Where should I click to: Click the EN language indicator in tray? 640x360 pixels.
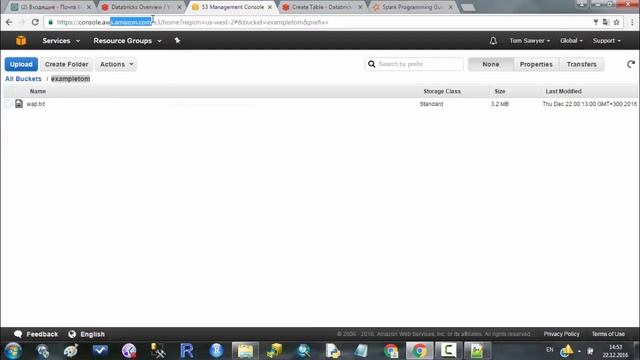coord(550,350)
